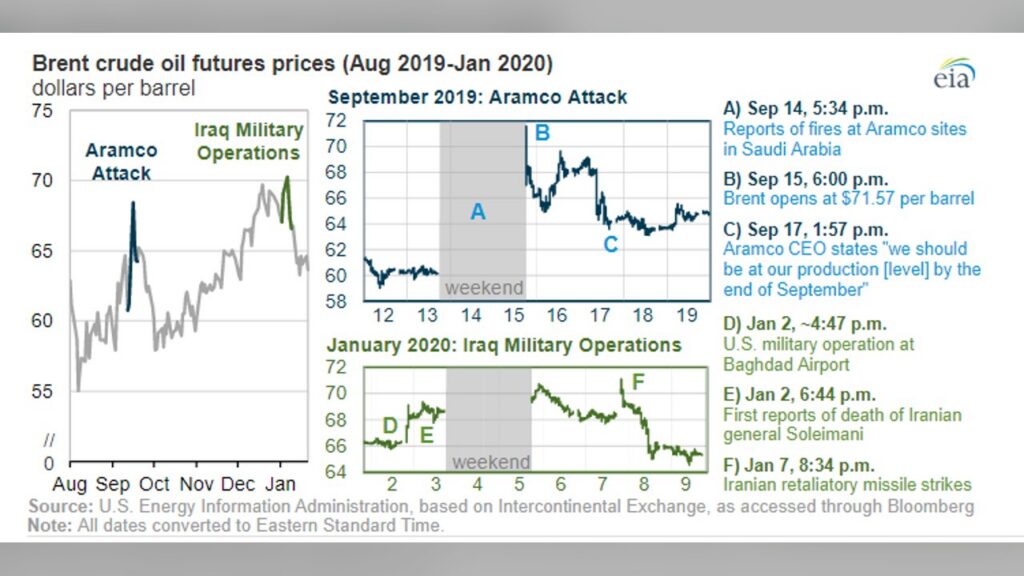
Task: Click marker E on the January chart
Action: [x=426, y=435]
